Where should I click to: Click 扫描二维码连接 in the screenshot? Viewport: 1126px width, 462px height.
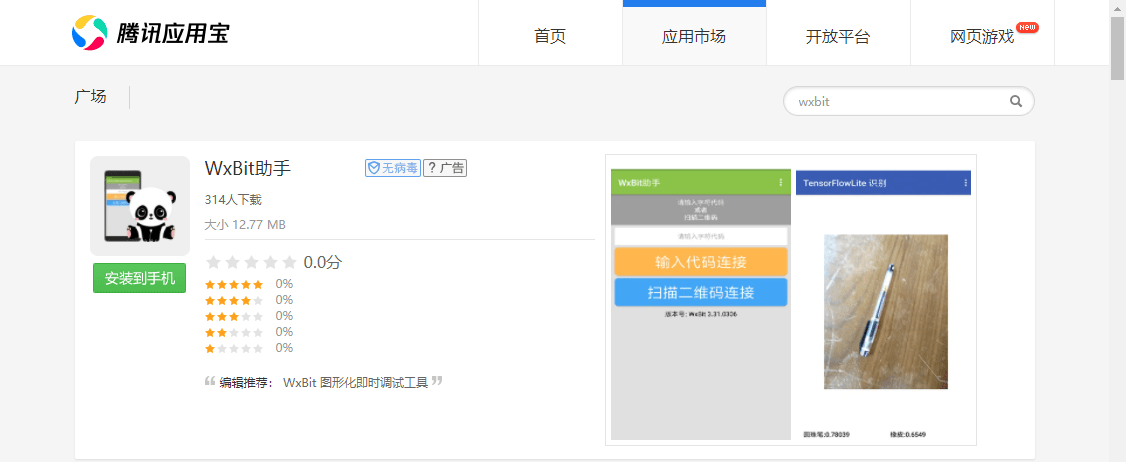(x=701, y=292)
